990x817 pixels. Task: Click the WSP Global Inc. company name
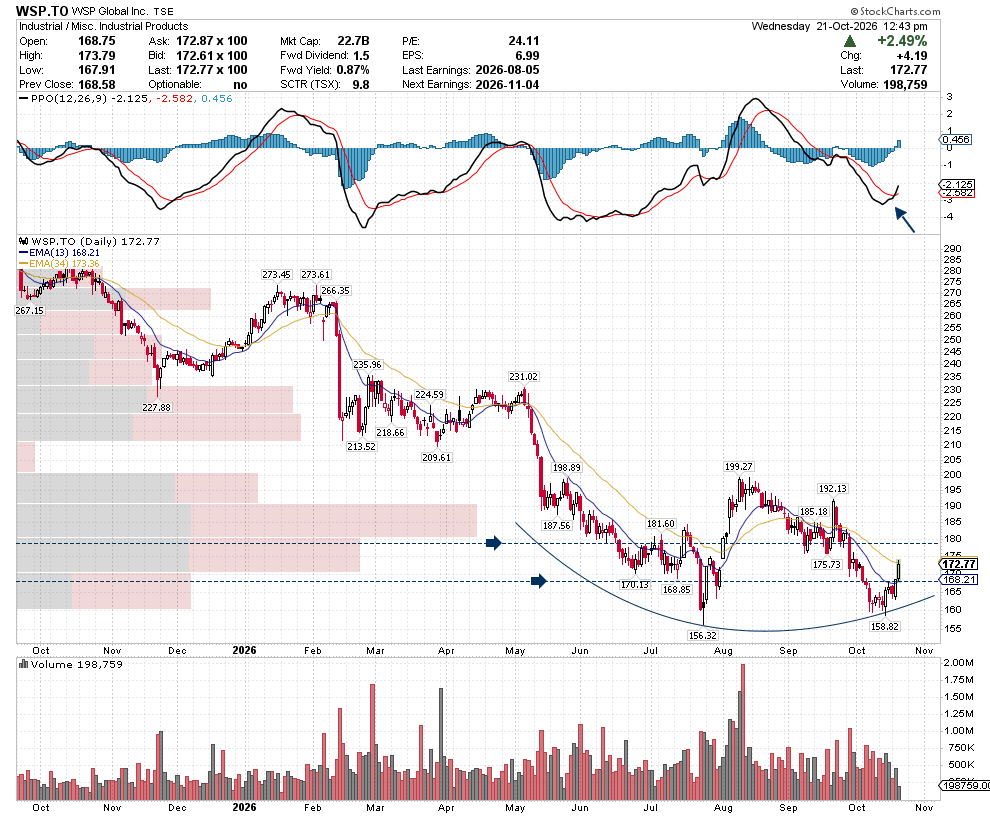tap(110, 11)
